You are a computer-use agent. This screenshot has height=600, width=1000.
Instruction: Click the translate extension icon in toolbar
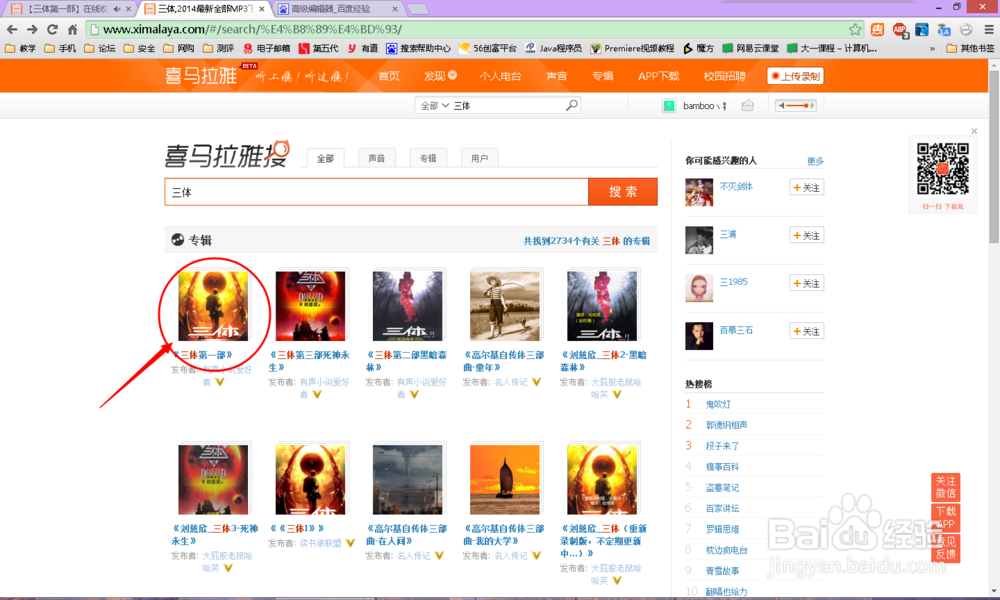[x=944, y=30]
